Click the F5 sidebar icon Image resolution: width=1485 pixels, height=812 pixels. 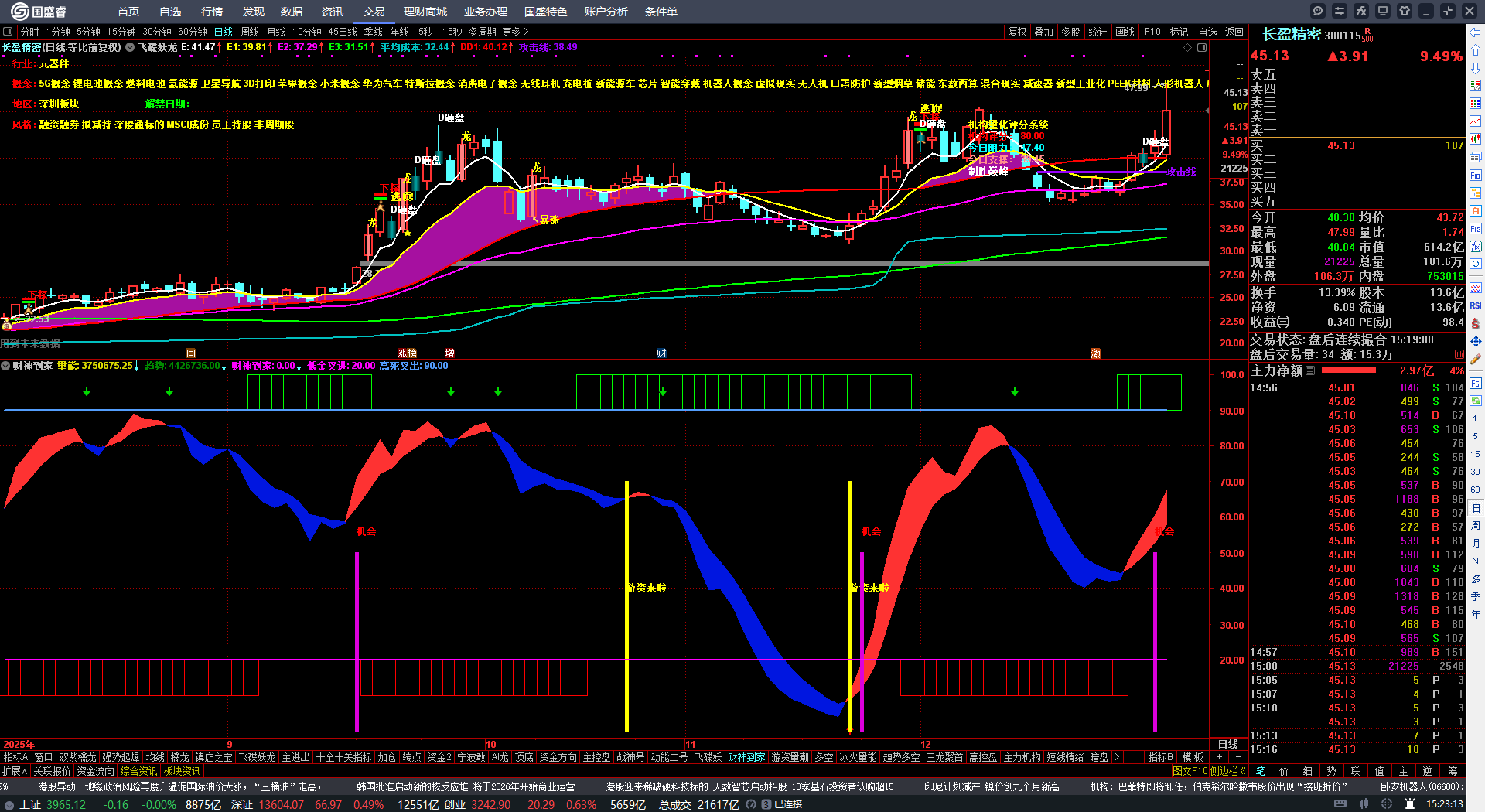[x=1476, y=384]
